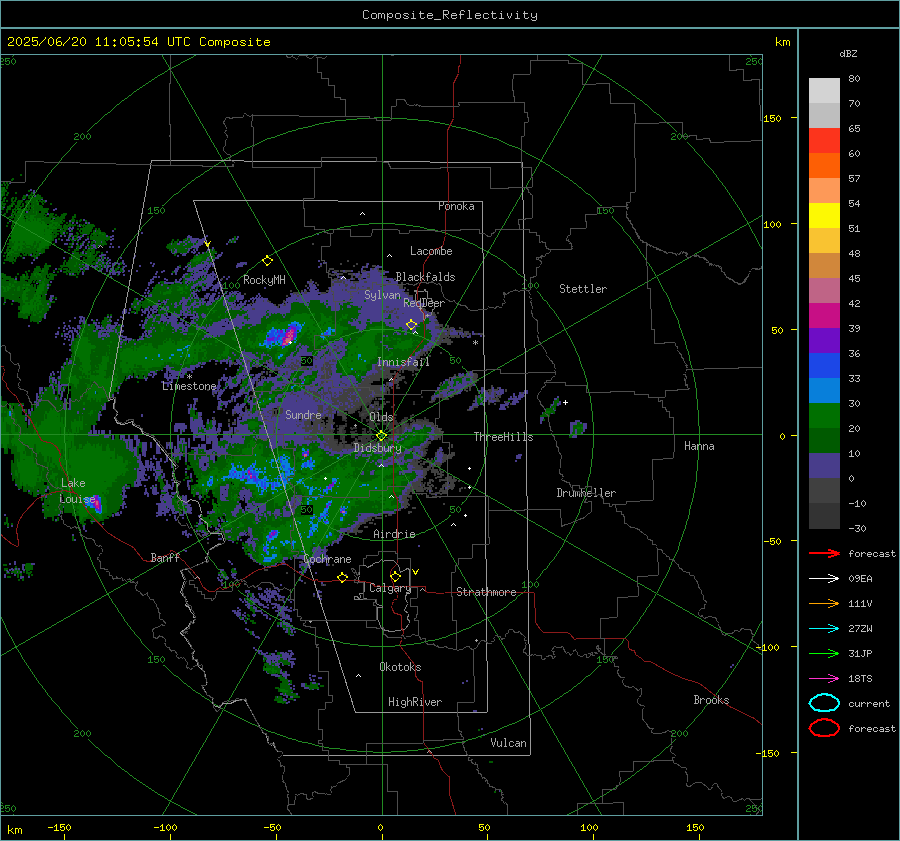The height and width of the screenshot is (841, 900).
Task: Pick the light blue 30–33 dBZ swatch
Action: click(x=824, y=390)
